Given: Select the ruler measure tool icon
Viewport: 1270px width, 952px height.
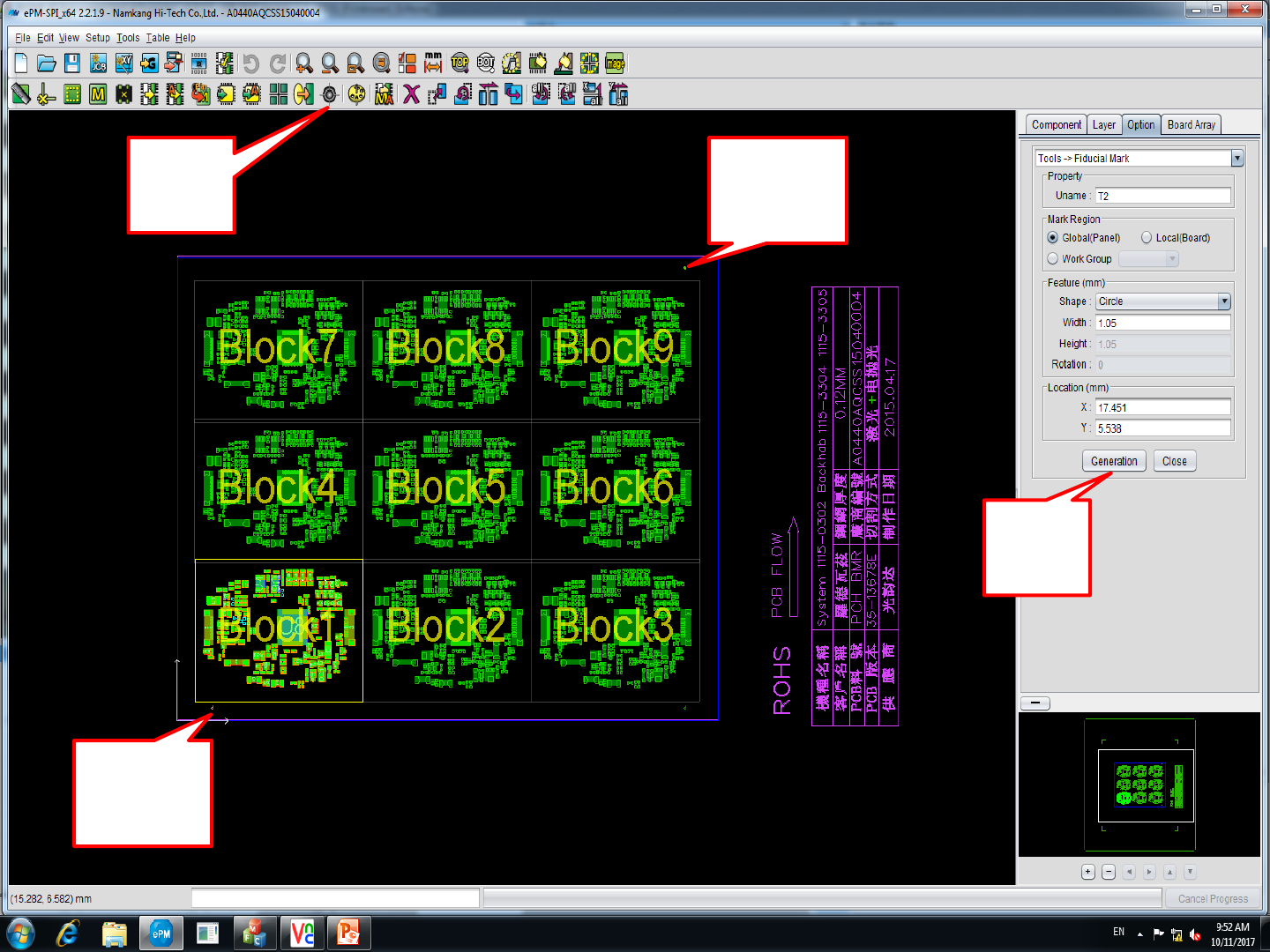Looking at the screenshot, I should (21, 93).
